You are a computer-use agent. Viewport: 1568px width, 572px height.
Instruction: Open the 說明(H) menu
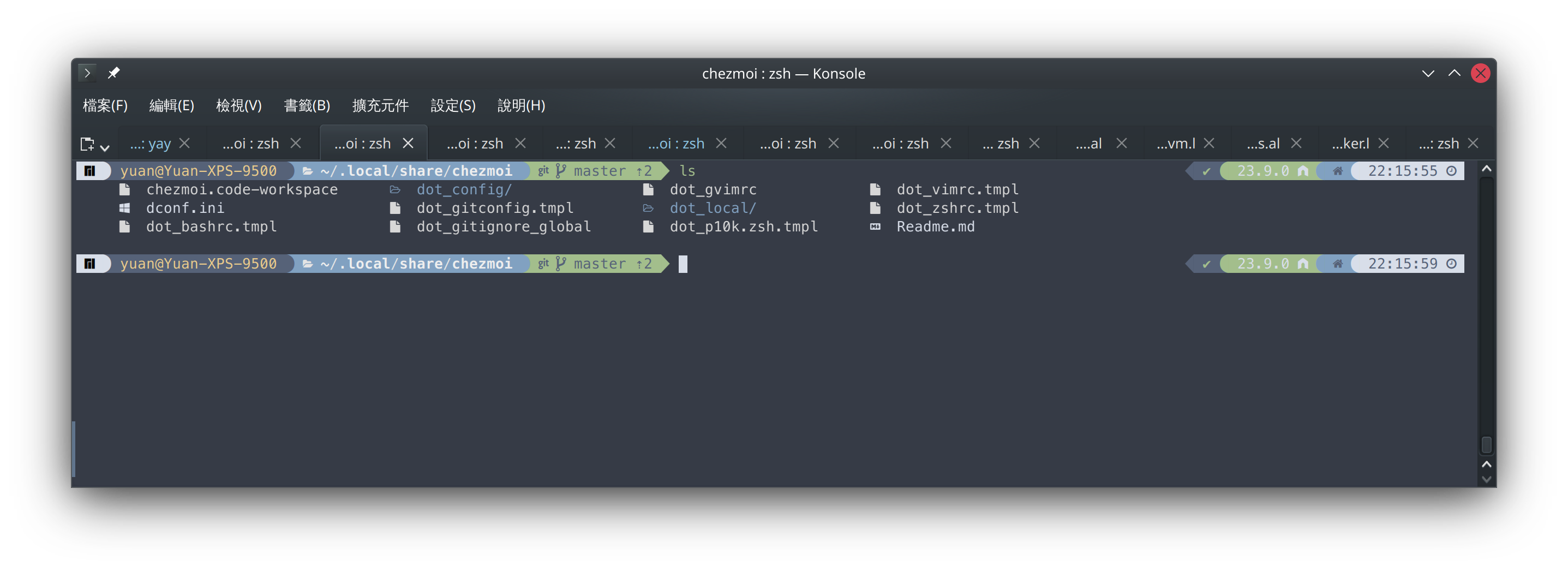point(521,105)
